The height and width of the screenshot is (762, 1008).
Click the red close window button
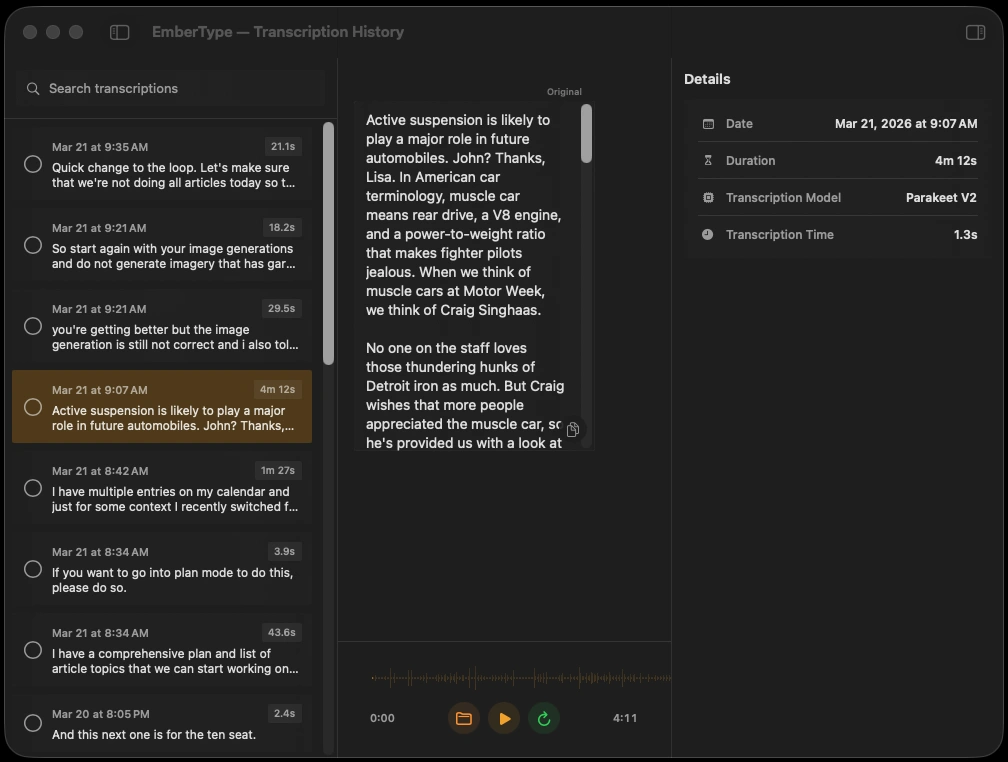click(30, 32)
